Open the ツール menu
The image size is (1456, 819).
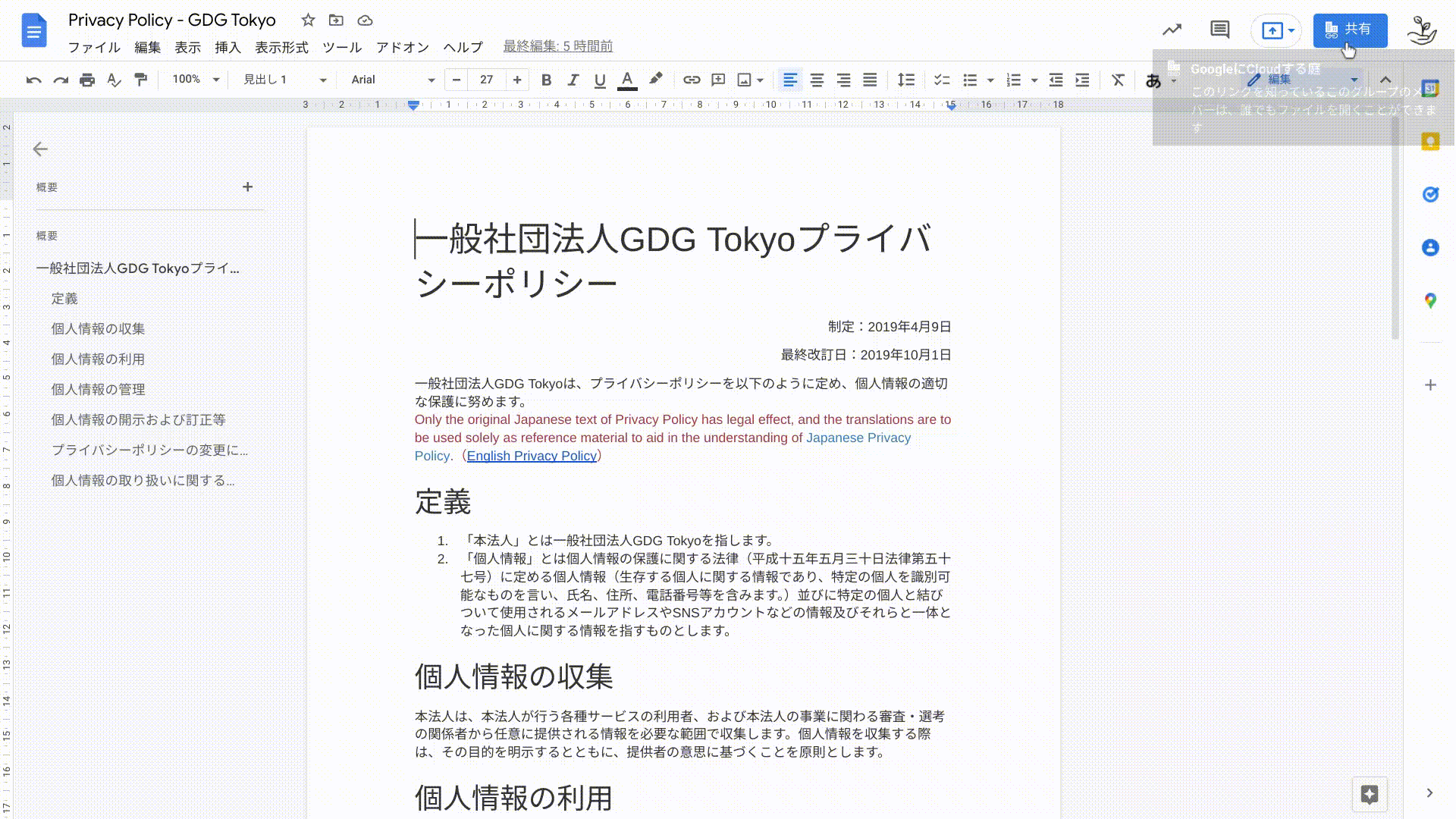343,47
